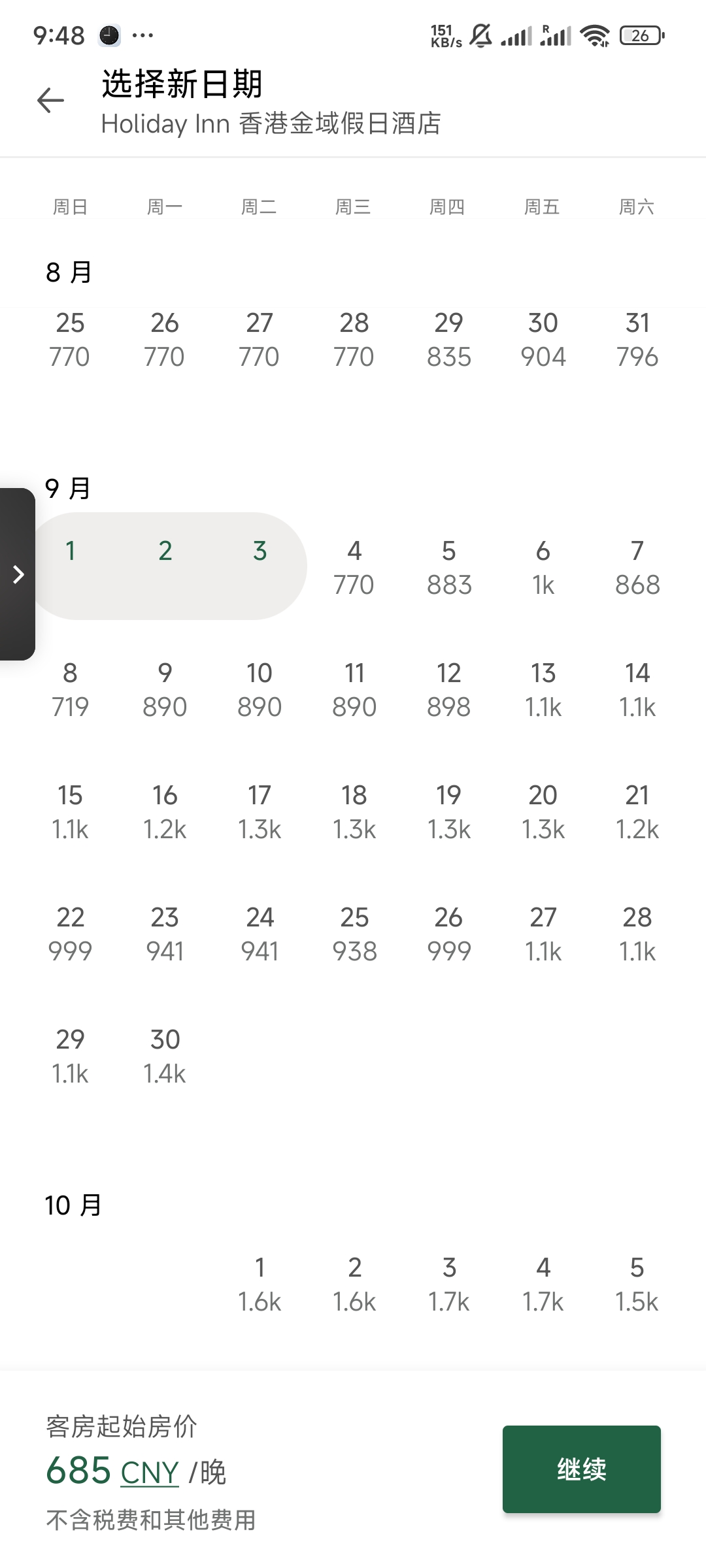
Task: Tap selected date September 3
Action: [x=260, y=551]
